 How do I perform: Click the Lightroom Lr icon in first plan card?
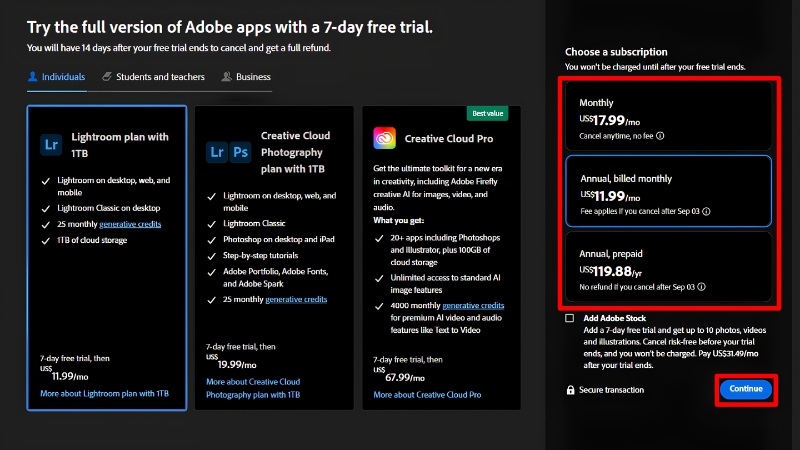51,144
